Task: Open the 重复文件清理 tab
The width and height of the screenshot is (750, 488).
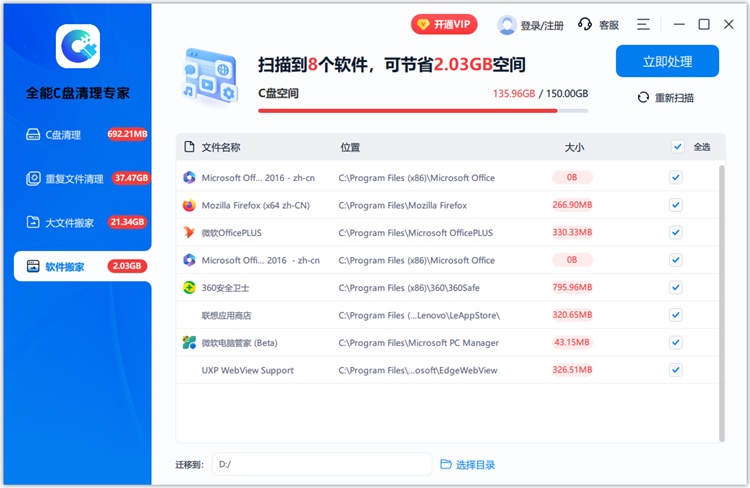Action: point(82,178)
